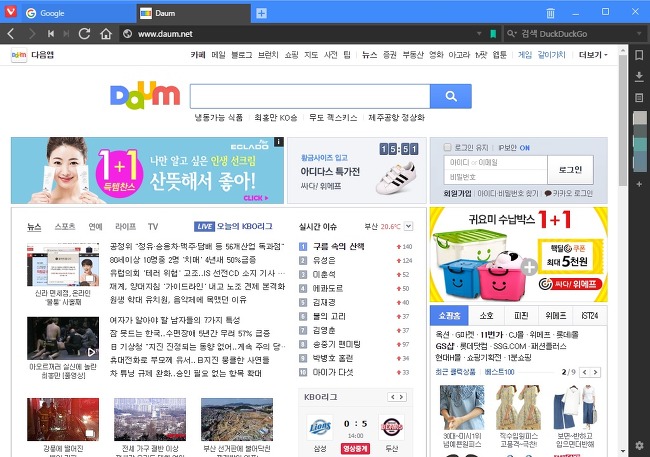The image size is (650, 457).
Task: Click in the Daum search input field
Action: click(310, 96)
